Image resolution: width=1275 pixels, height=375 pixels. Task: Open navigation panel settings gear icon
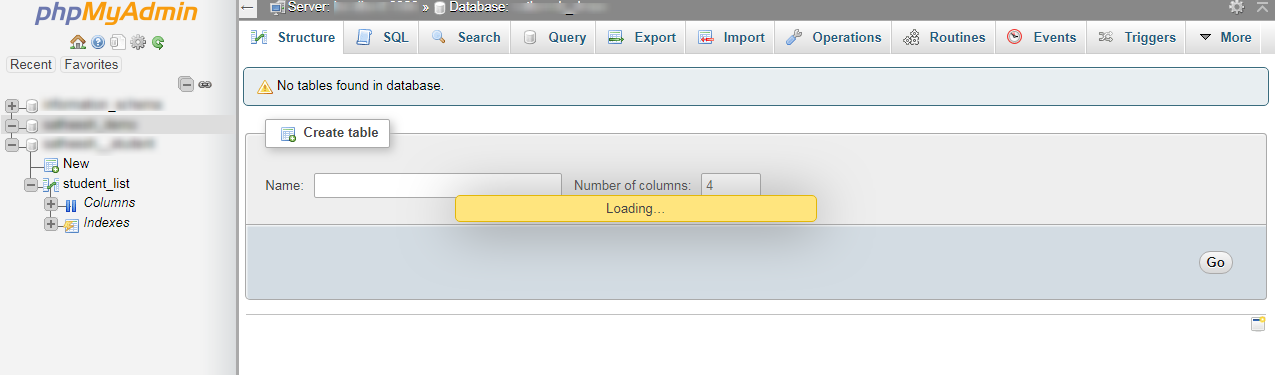(138, 43)
